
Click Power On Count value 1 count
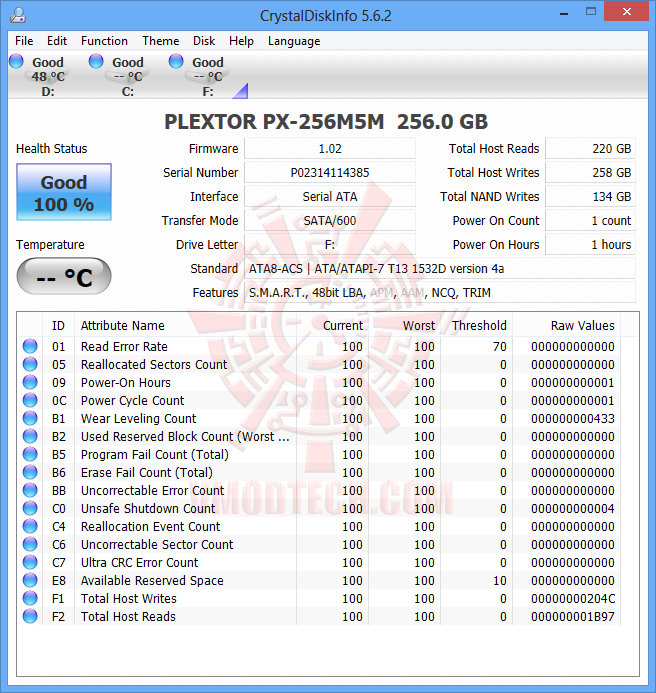[591, 221]
